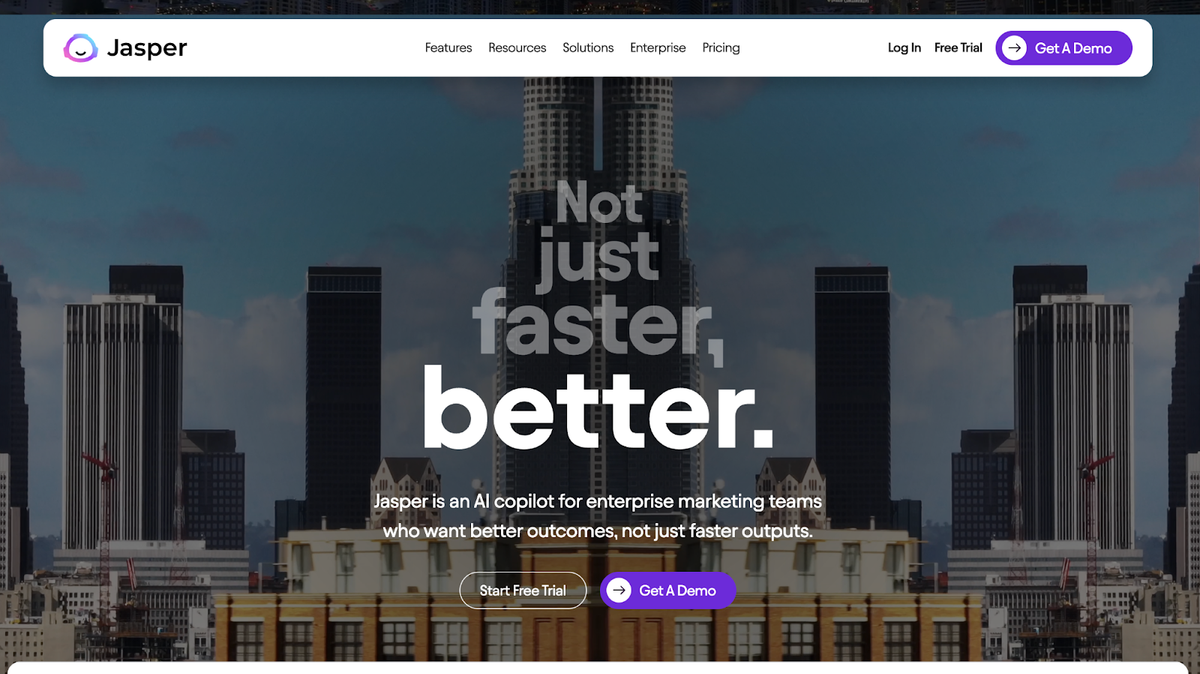The width and height of the screenshot is (1200, 674).
Task: Click the header Get A Demo text
Action: pos(1073,48)
